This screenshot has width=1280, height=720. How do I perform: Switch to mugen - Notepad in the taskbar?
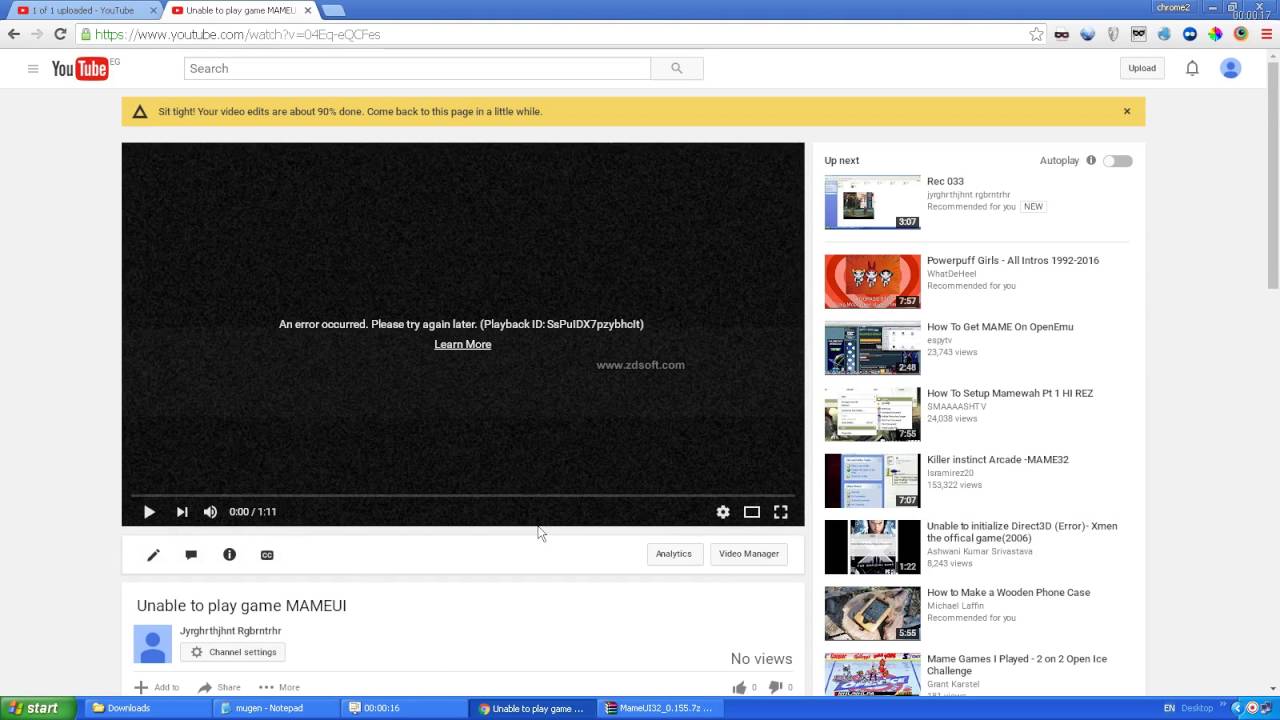tap(275, 708)
